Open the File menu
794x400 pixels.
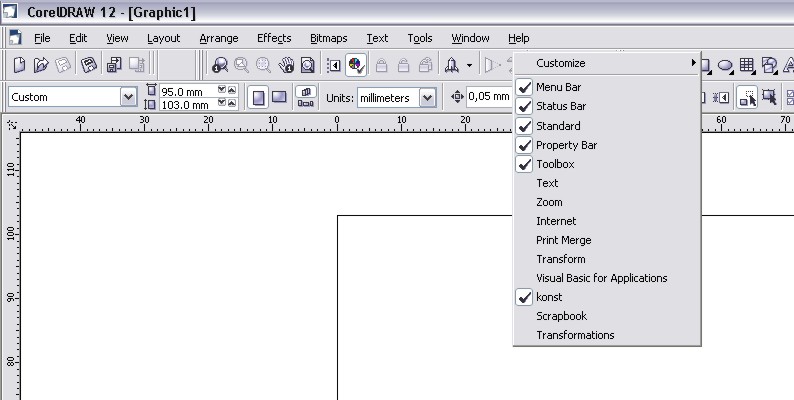[42, 38]
